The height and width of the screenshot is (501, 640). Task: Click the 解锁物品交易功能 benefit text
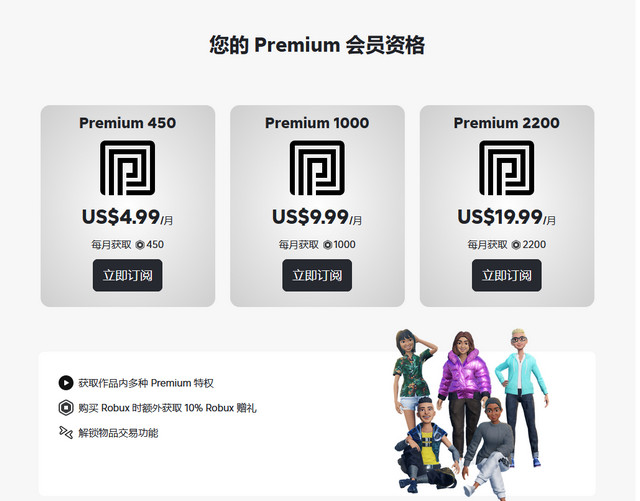coord(118,433)
